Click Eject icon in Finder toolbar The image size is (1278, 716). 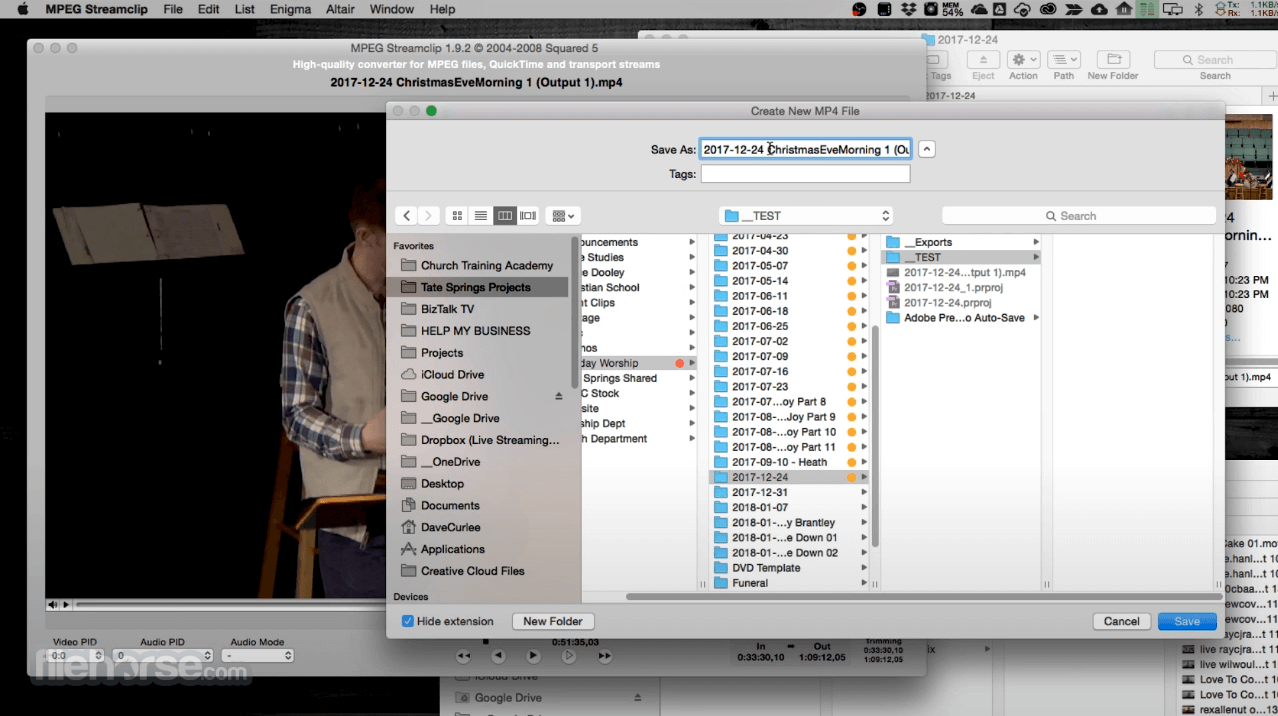pos(983,60)
